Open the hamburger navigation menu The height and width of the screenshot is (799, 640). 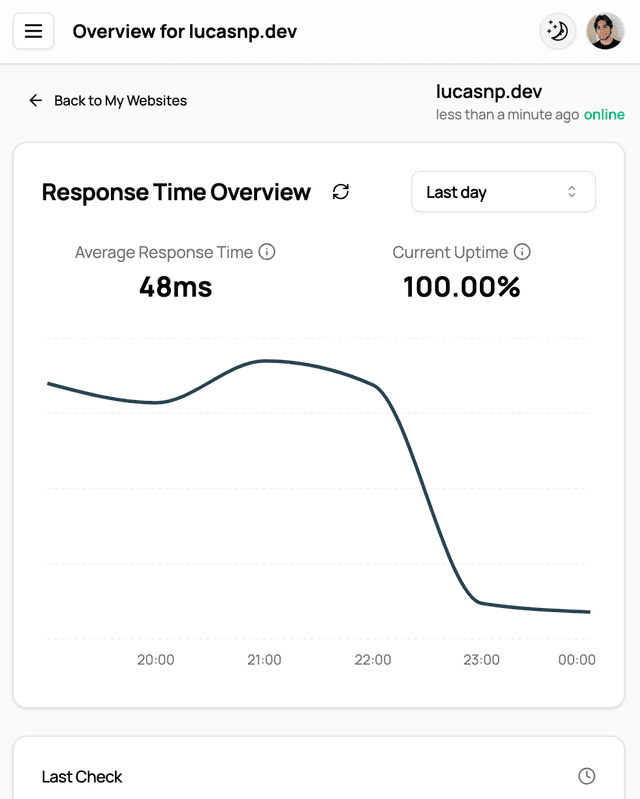[33, 32]
